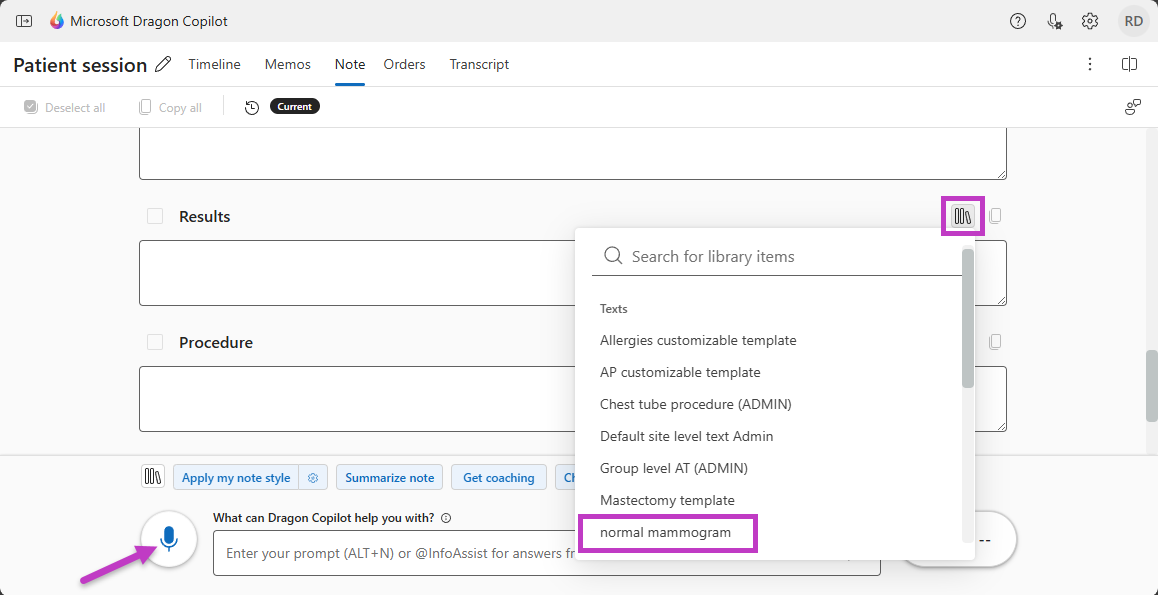
Task: Switch to the Transcript tab
Action: point(479,64)
